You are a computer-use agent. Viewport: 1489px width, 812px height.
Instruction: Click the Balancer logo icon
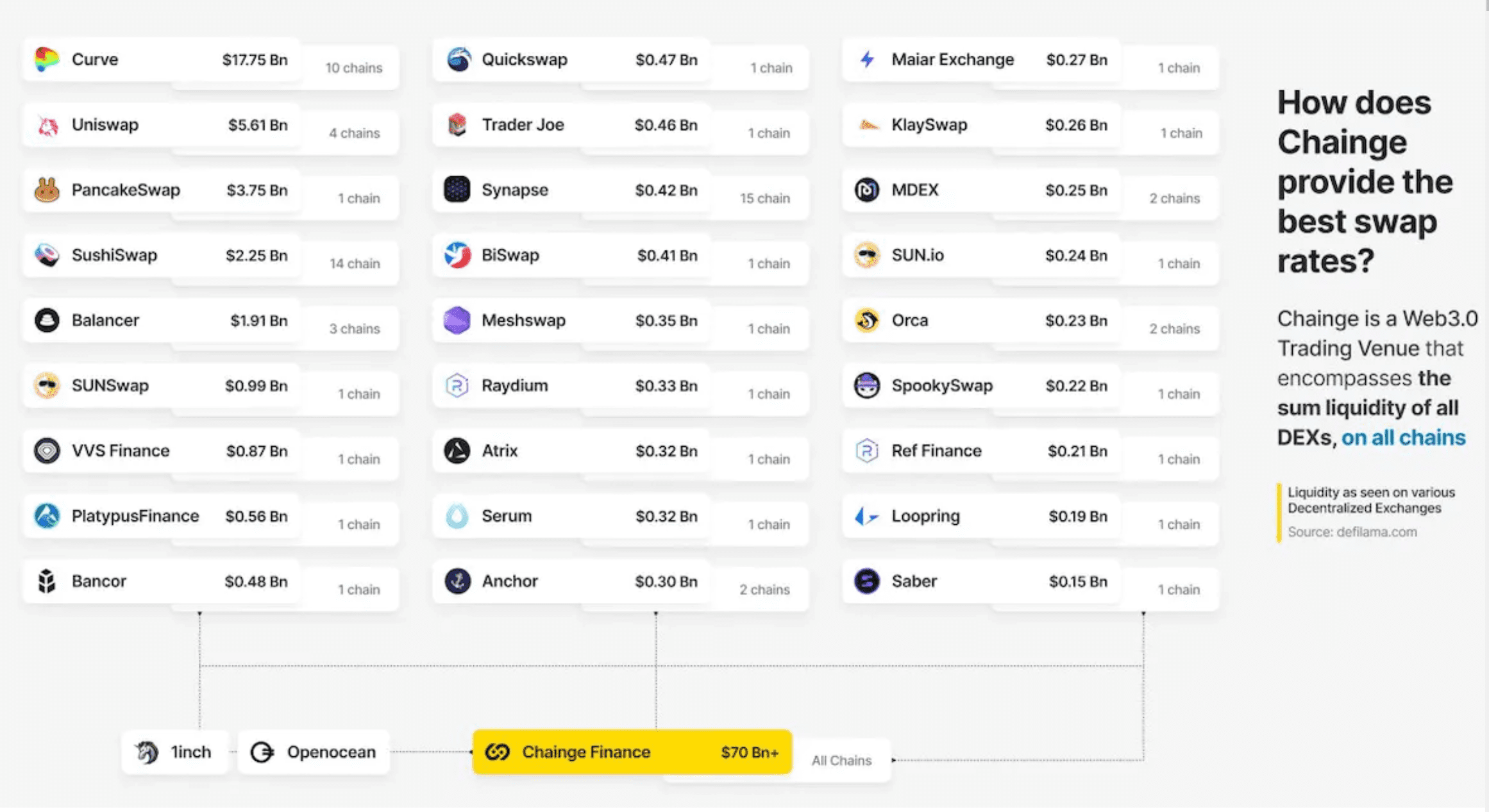coord(47,320)
